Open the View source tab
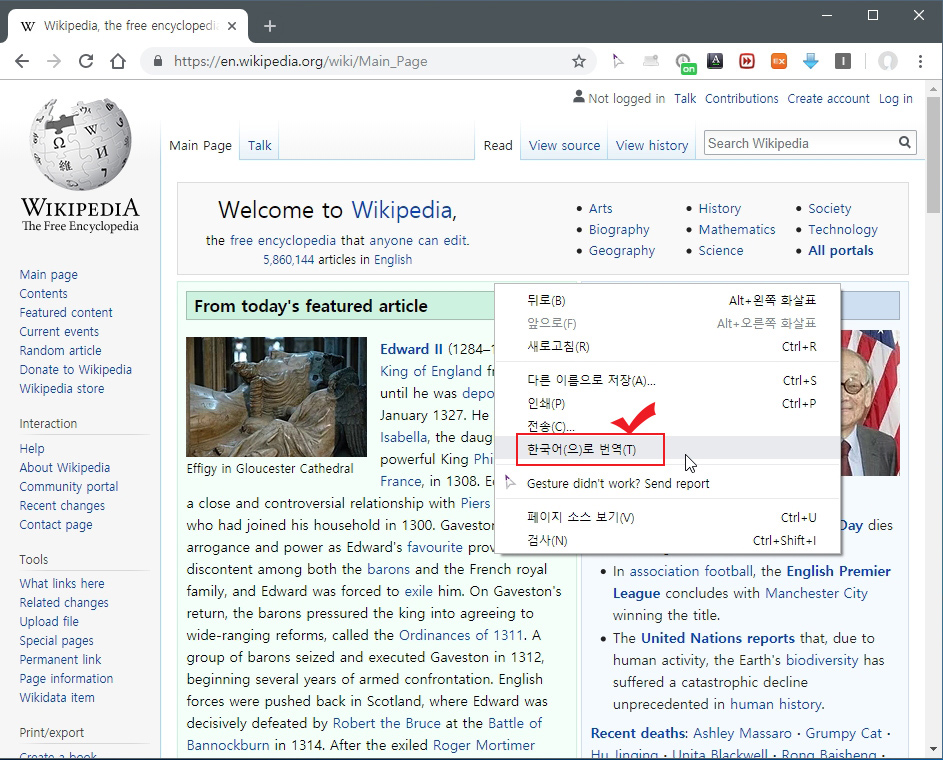Image resolution: width=943 pixels, height=760 pixels. (x=564, y=146)
